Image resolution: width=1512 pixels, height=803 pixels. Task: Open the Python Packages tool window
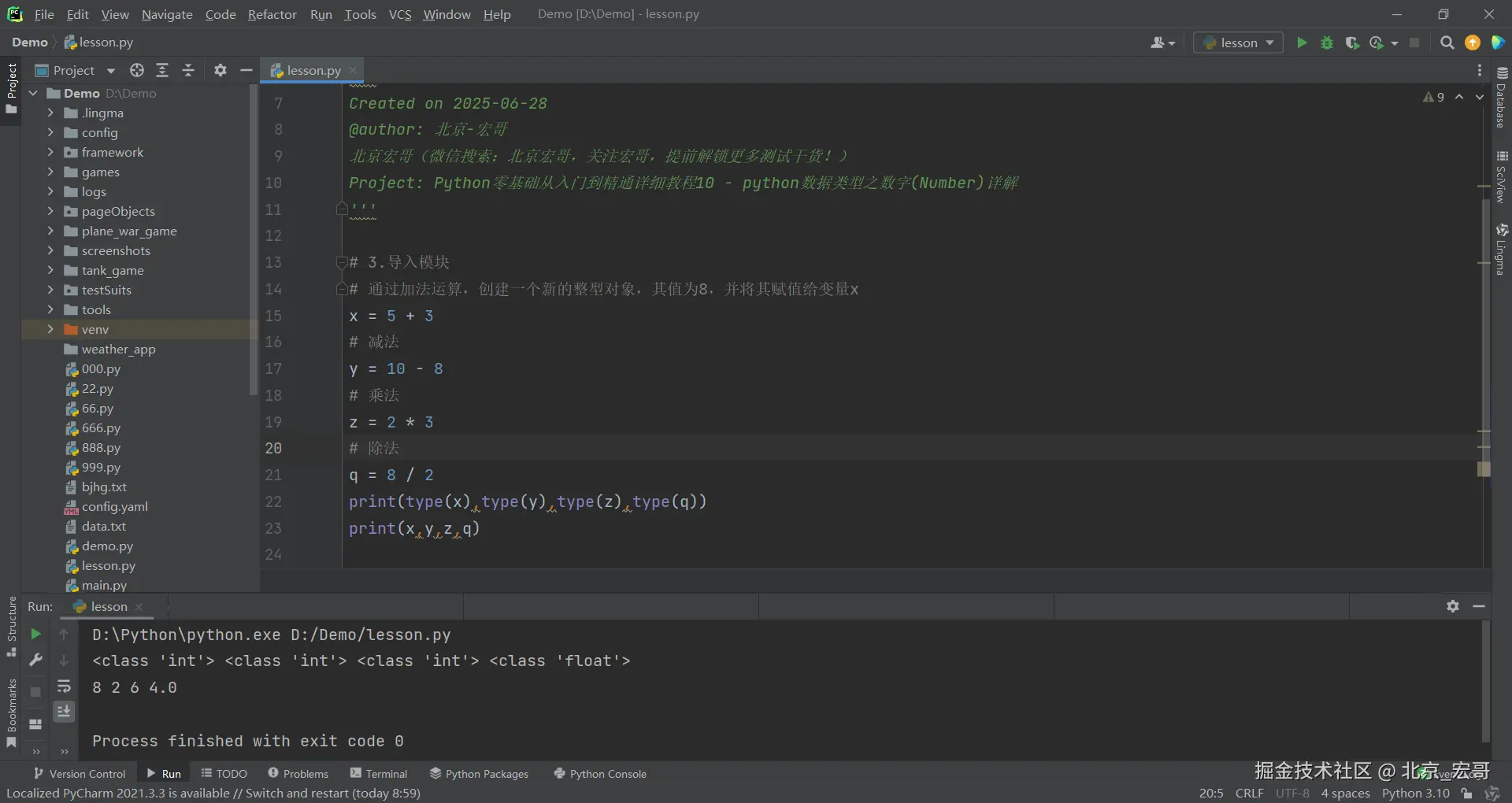479,774
